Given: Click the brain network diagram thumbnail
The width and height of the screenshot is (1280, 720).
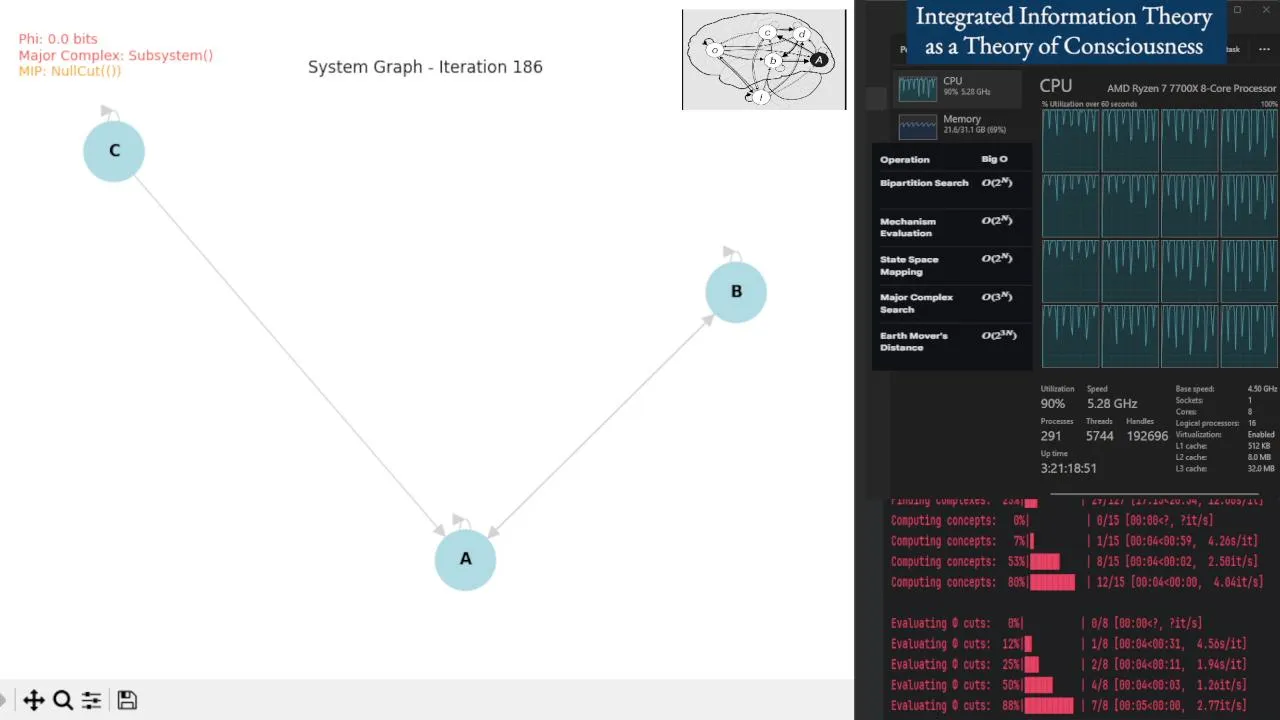Looking at the screenshot, I should point(764,59).
